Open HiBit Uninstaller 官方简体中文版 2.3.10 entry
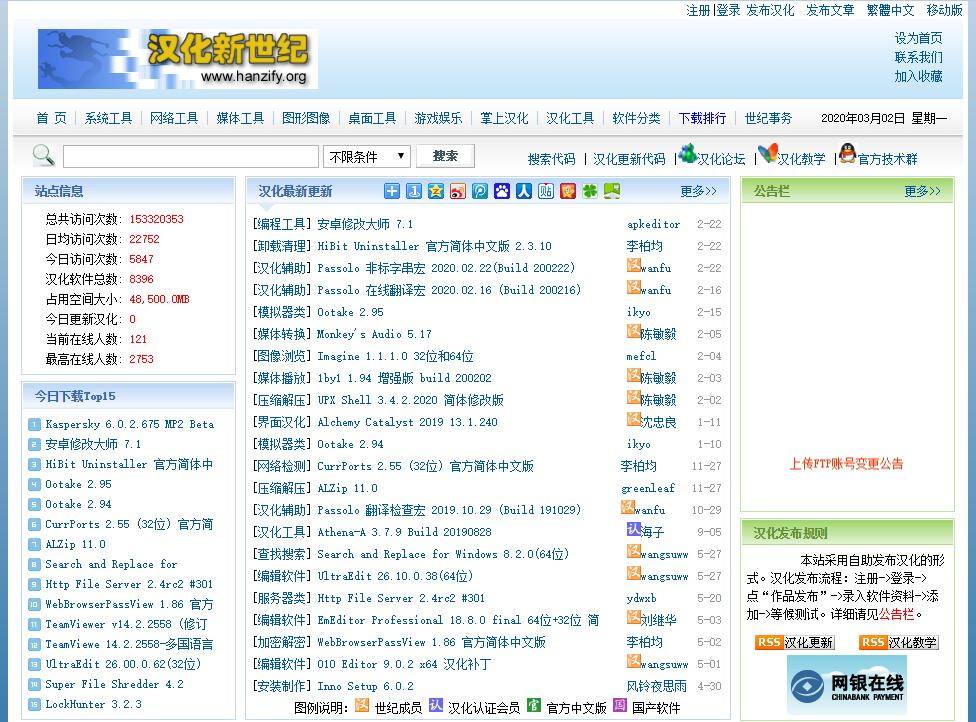The image size is (976, 722). pyautogui.click(x=434, y=246)
